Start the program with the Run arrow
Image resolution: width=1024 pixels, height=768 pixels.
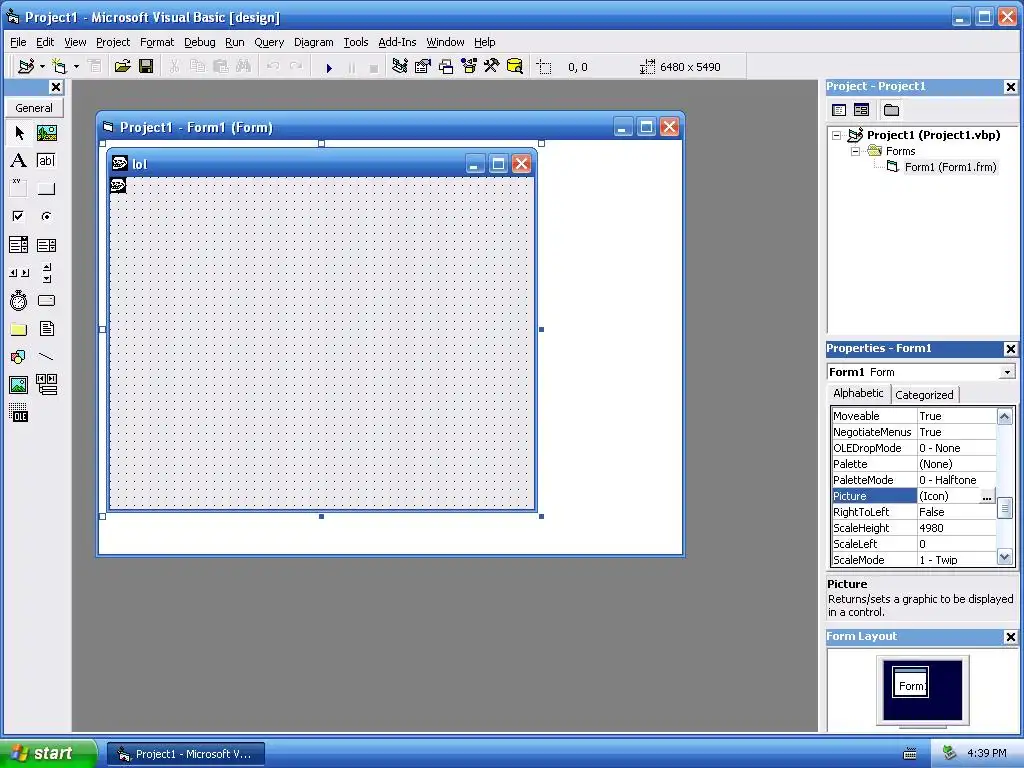click(x=329, y=67)
